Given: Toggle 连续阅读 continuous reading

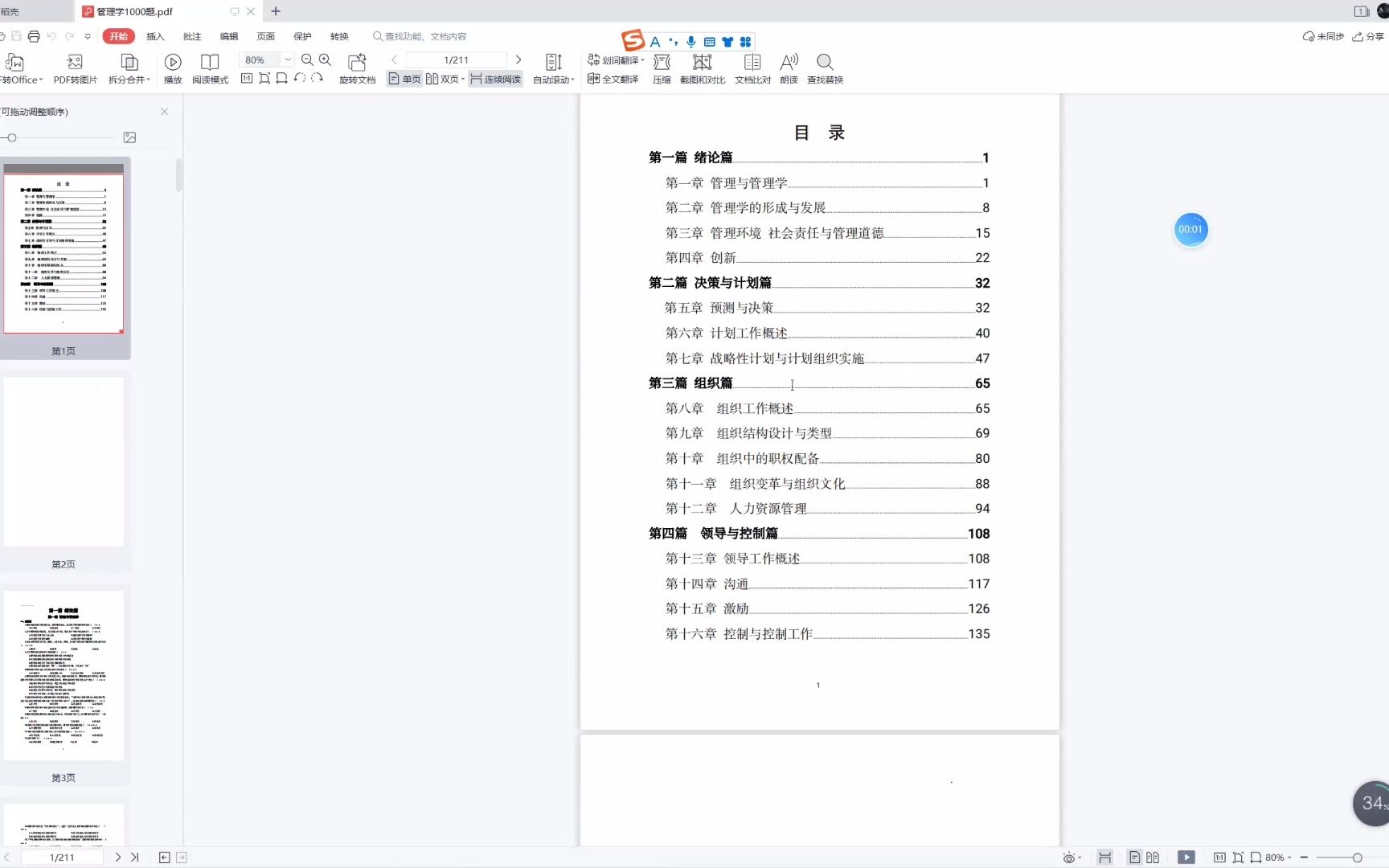Looking at the screenshot, I should [496, 79].
